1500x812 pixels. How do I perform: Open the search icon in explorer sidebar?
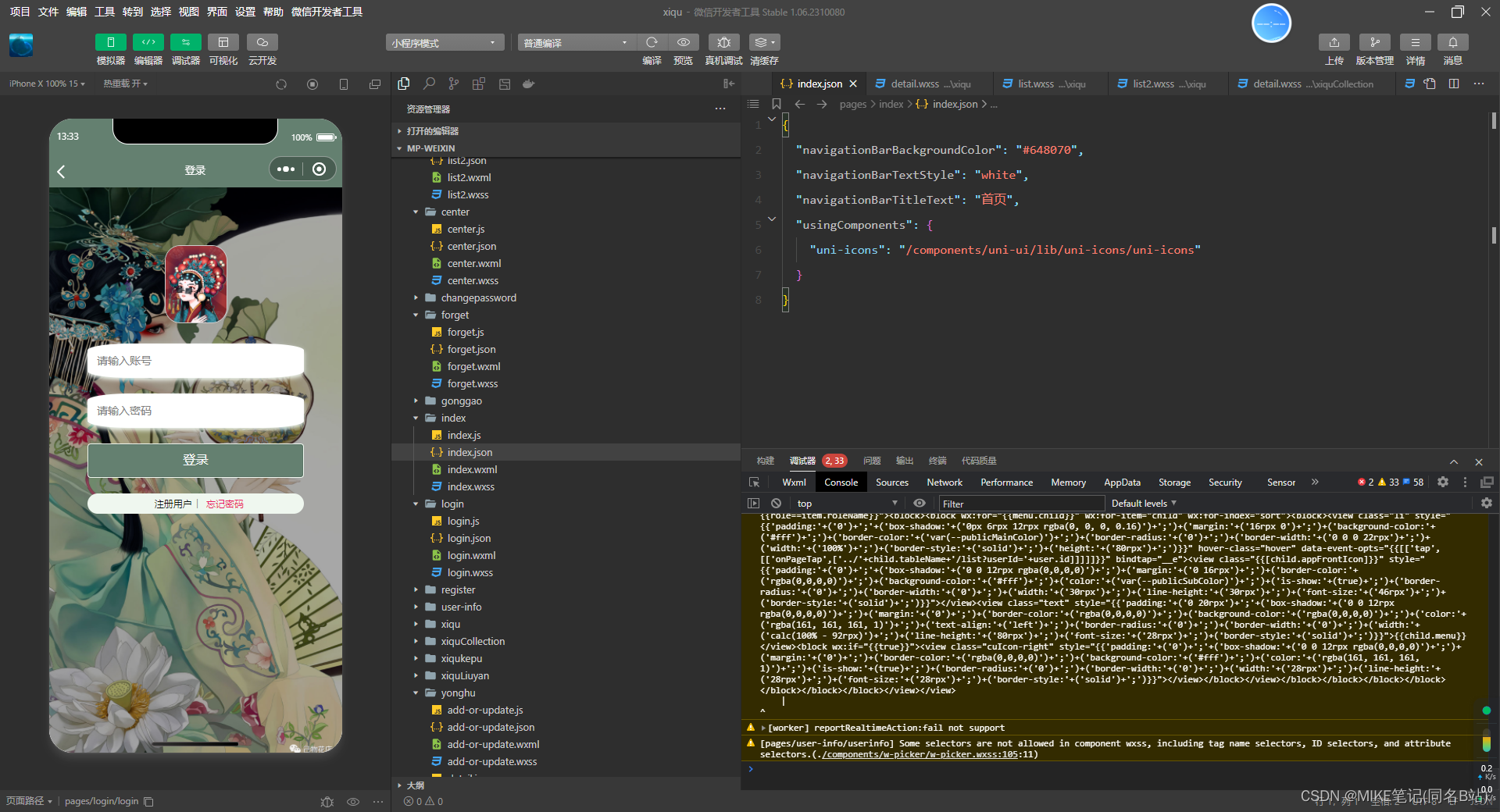pyautogui.click(x=429, y=84)
